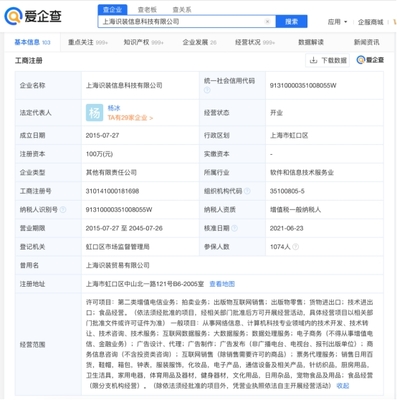
Task: Select the business status 开业
Action: click(x=276, y=113)
